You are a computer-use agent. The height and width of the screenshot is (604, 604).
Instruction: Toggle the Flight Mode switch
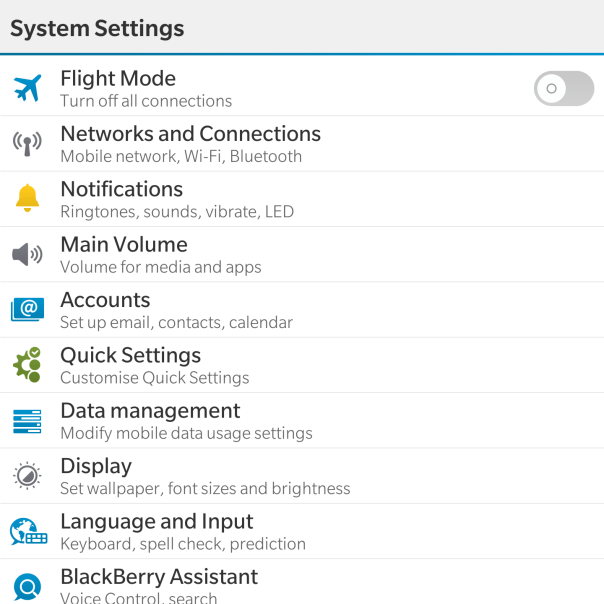(564, 88)
